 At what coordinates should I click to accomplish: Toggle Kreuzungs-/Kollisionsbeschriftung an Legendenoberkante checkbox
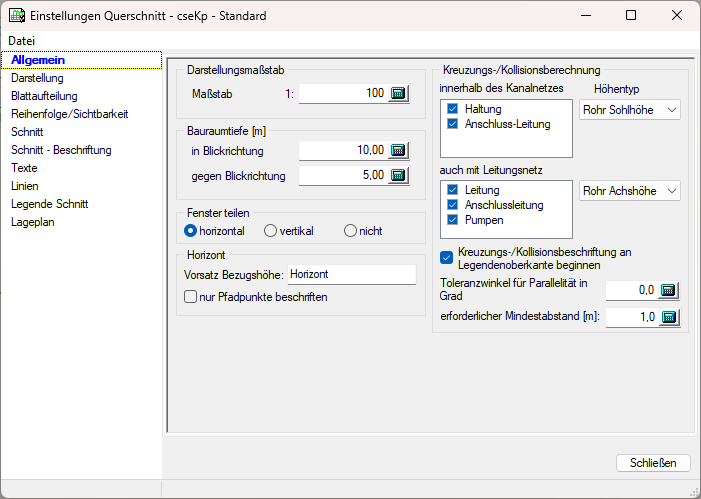pyautogui.click(x=447, y=258)
